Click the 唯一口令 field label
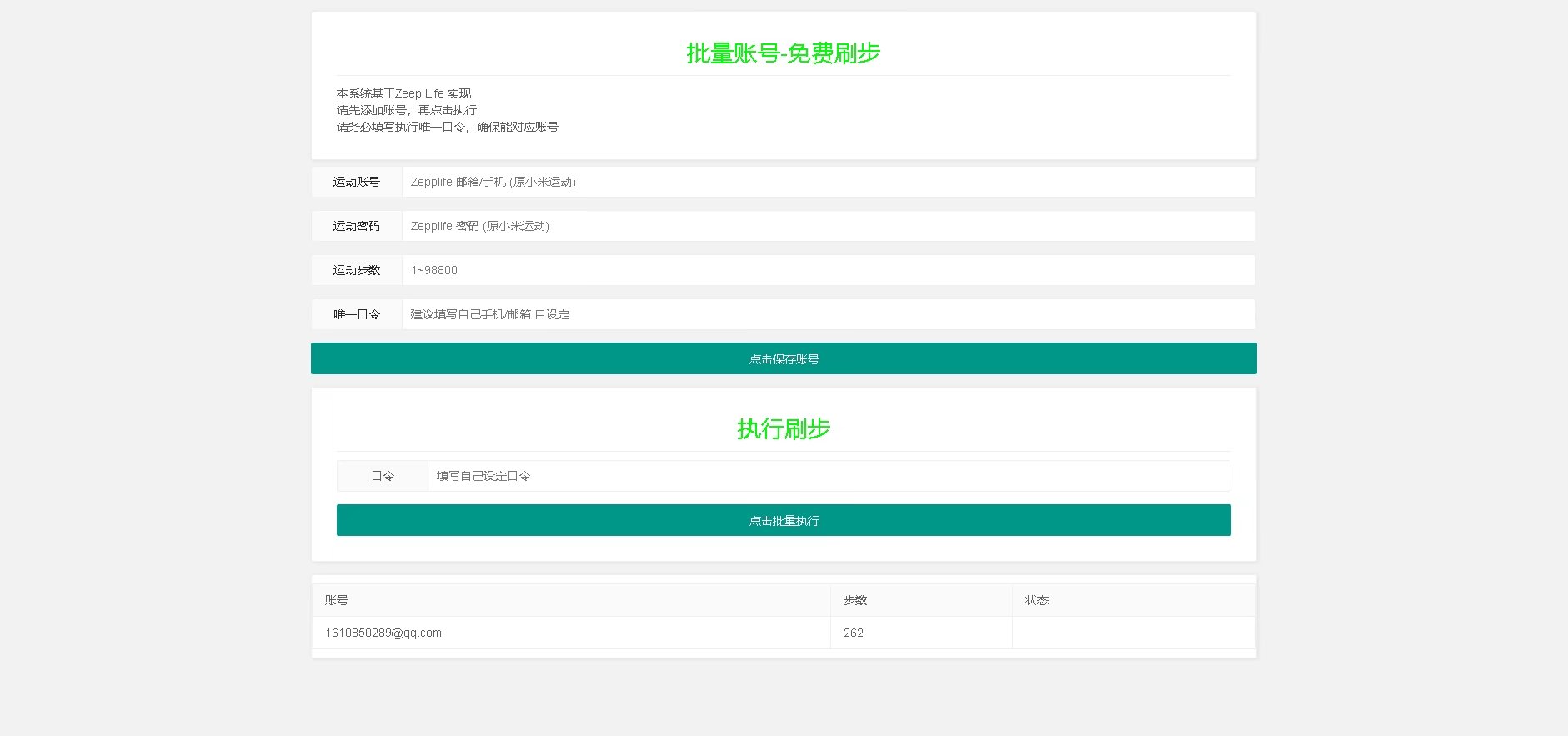The height and width of the screenshot is (736, 1568). (x=357, y=314)
